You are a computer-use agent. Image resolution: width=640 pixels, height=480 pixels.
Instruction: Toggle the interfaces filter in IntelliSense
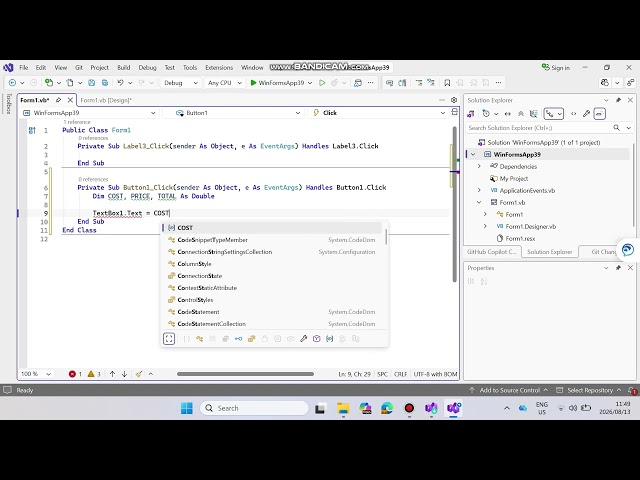coord(238,338)
